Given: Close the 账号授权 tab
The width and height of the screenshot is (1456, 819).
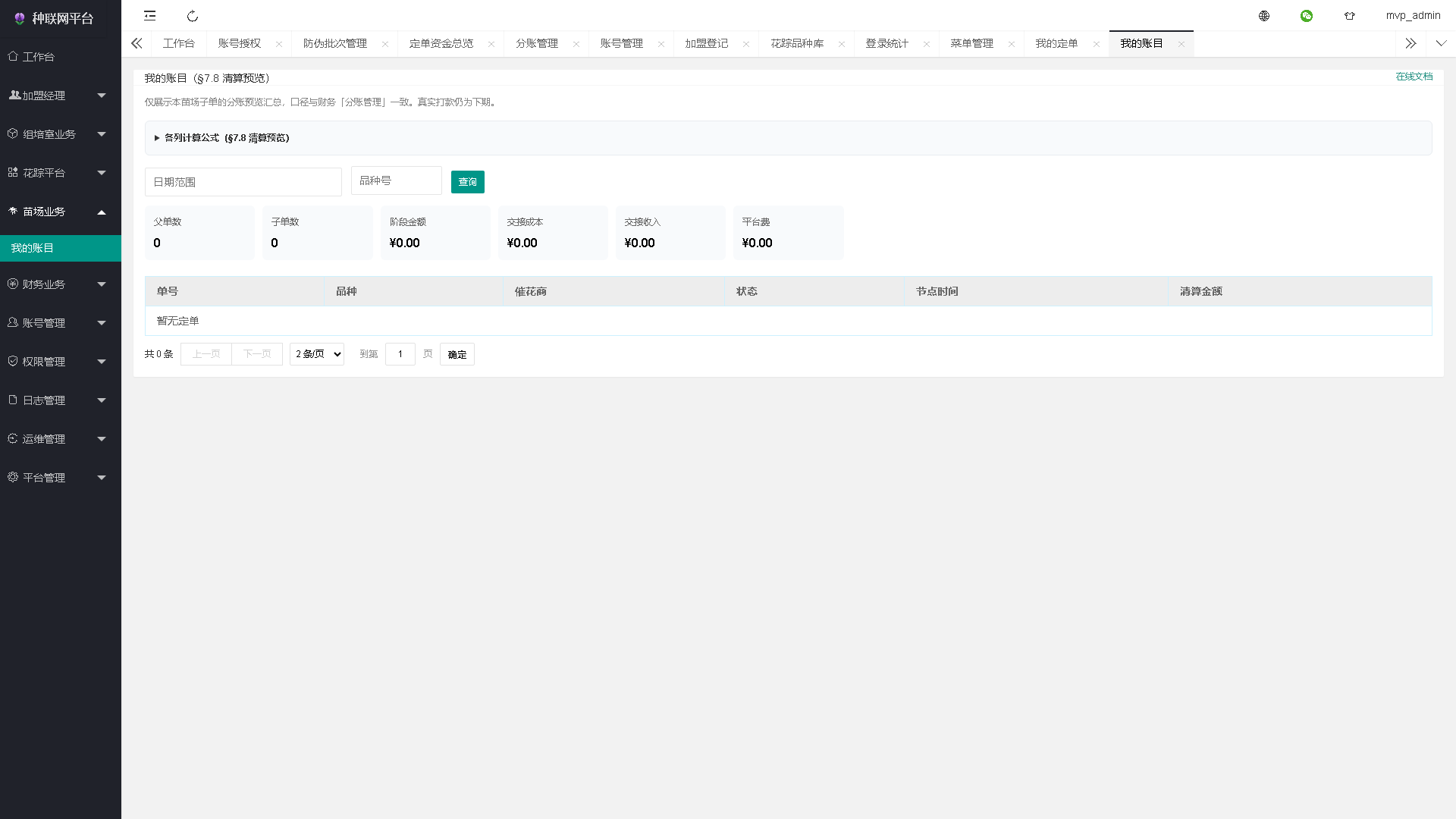Looking at the screenshot, I should (x=279, y=44).
